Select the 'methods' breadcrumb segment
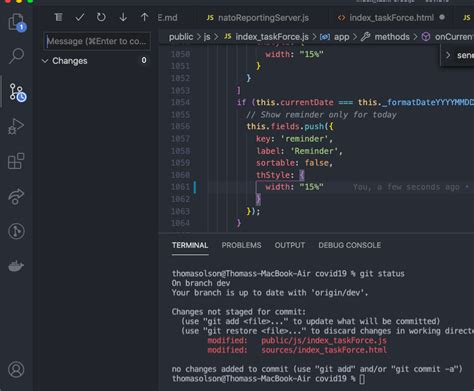This screenshot has width=474, height=391. (385, 37)
